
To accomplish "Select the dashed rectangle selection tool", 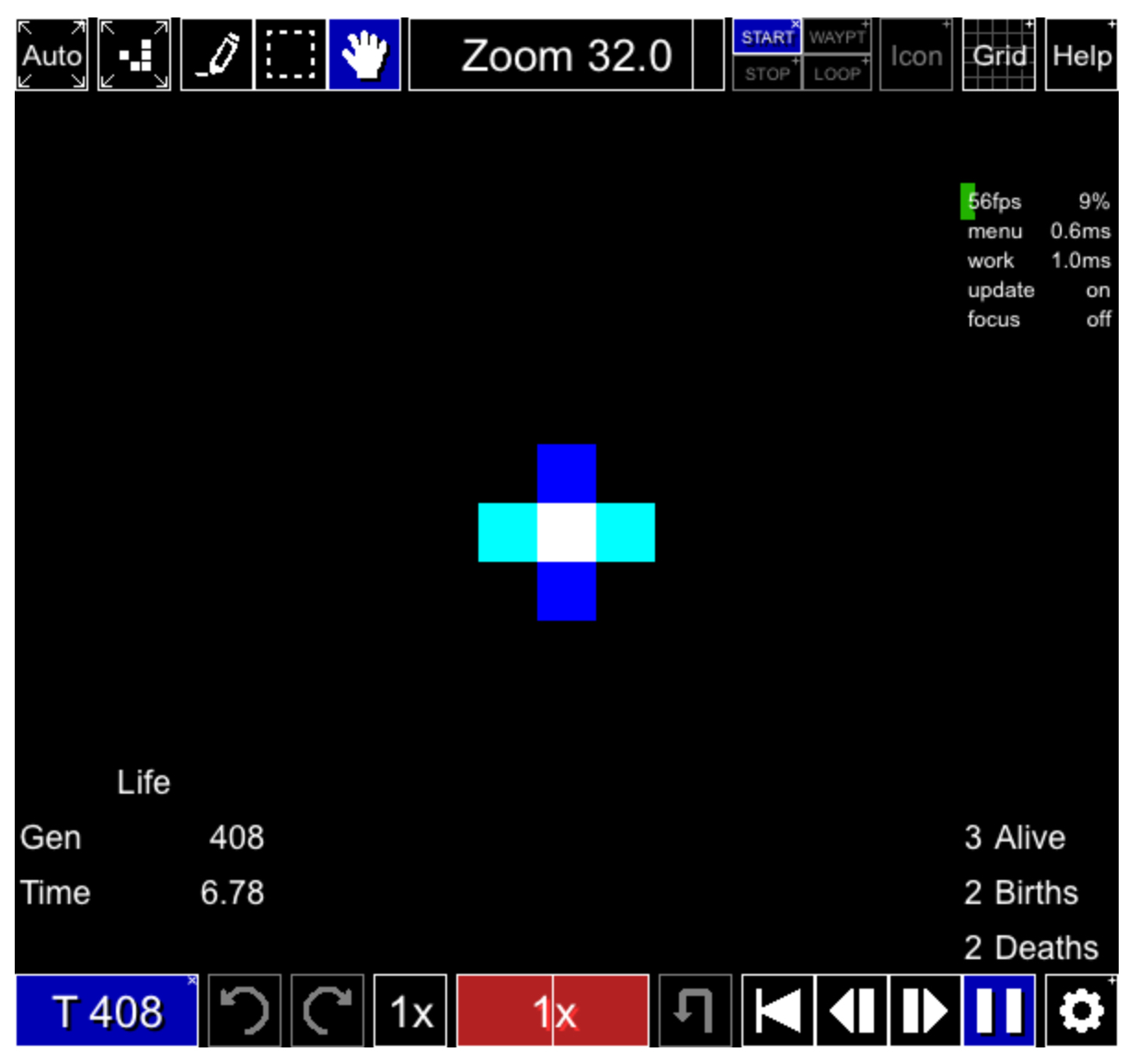I will point(291,55).
